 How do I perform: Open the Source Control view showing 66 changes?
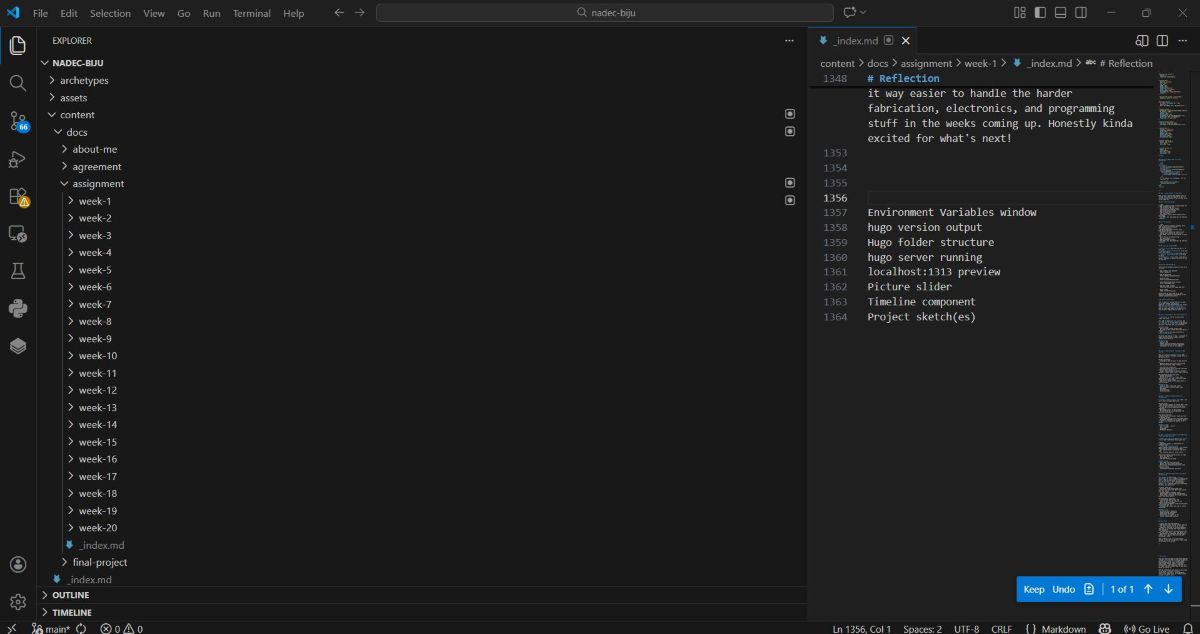tap(17, 121)
